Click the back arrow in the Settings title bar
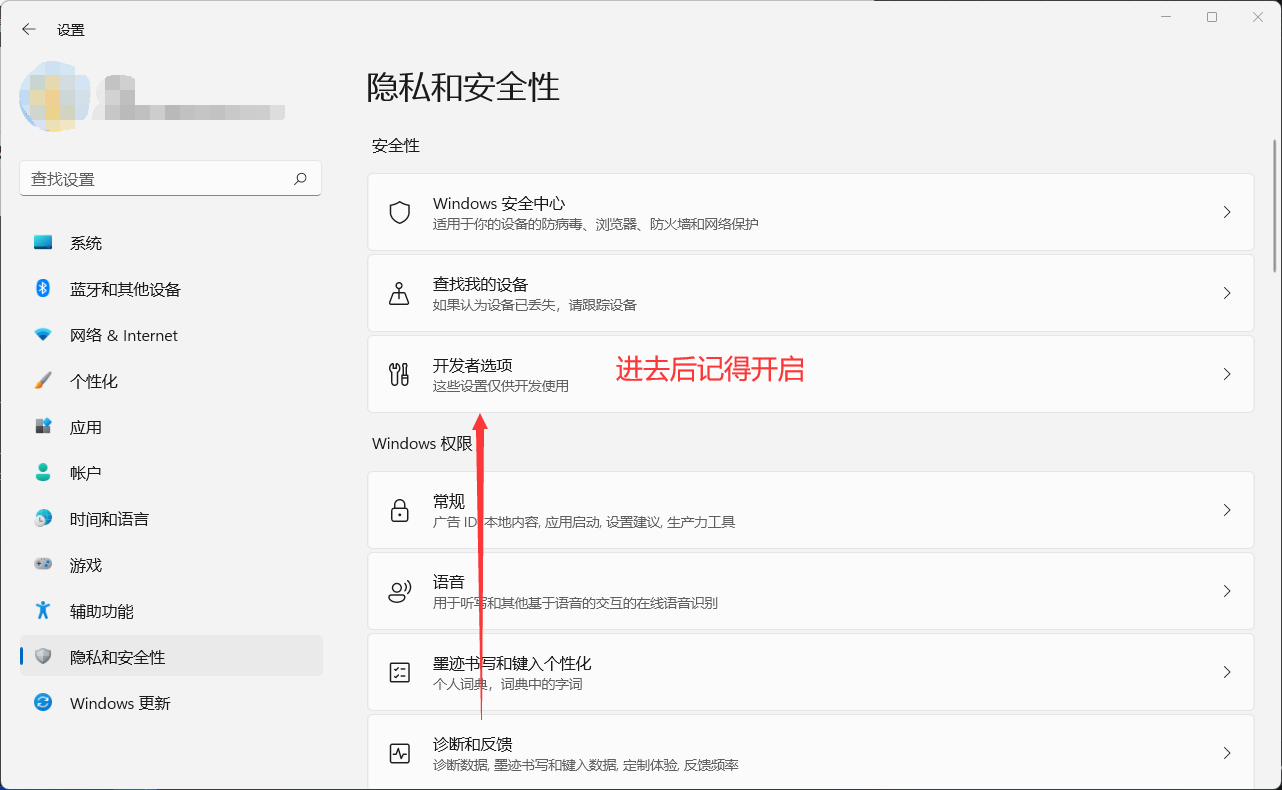 pos(29,30)
